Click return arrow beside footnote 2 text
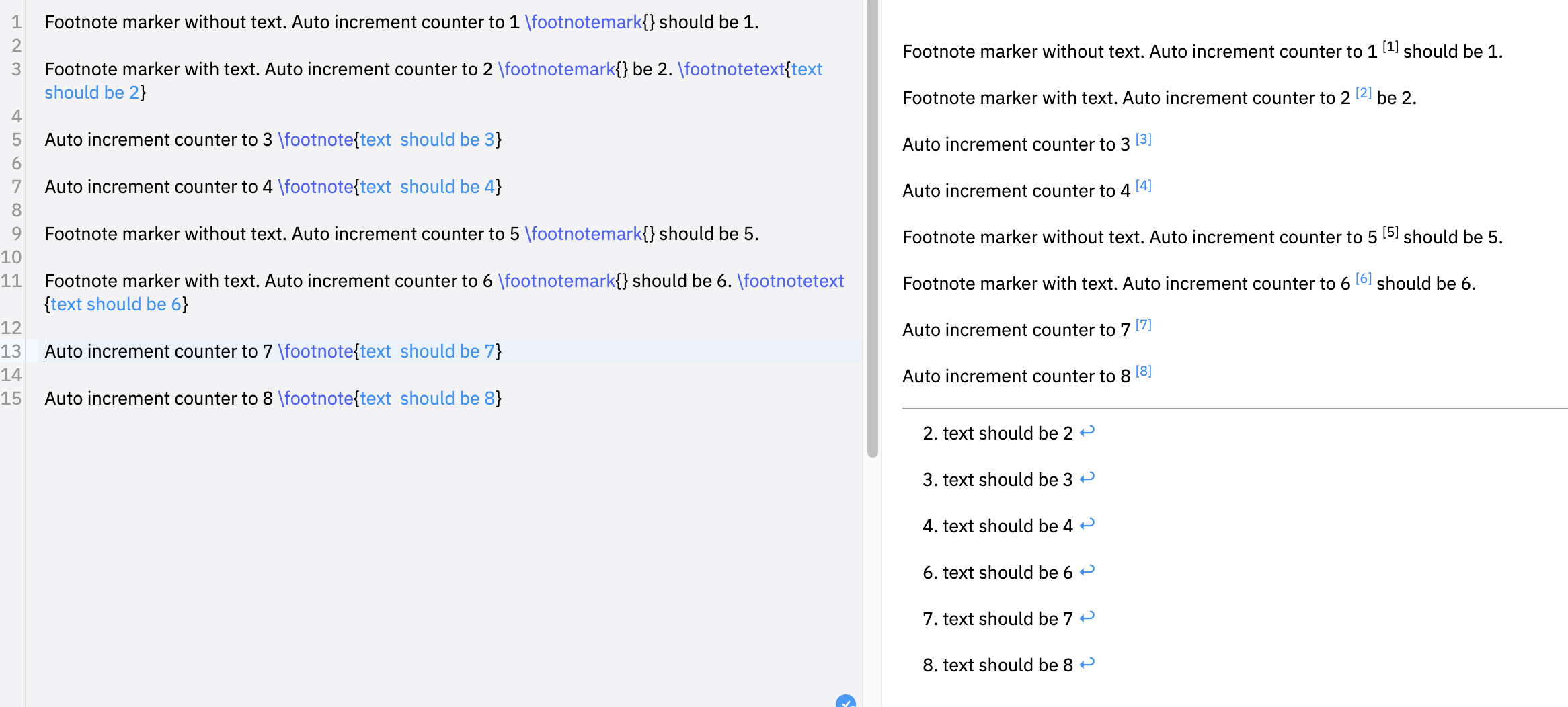1568x707 pixels. tap(1087, 431)
